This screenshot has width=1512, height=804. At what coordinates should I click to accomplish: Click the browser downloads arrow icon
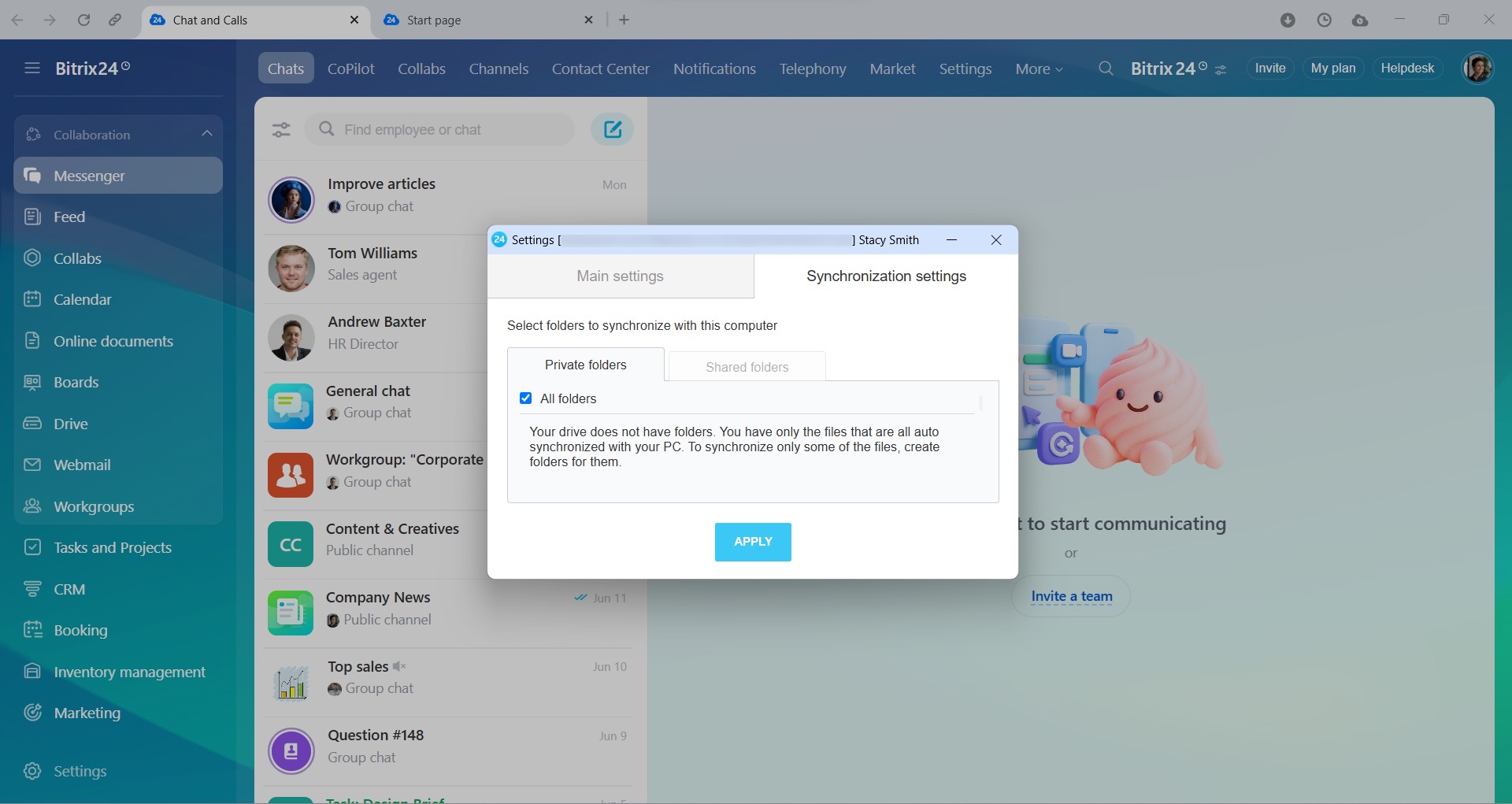coord(1288,20)
